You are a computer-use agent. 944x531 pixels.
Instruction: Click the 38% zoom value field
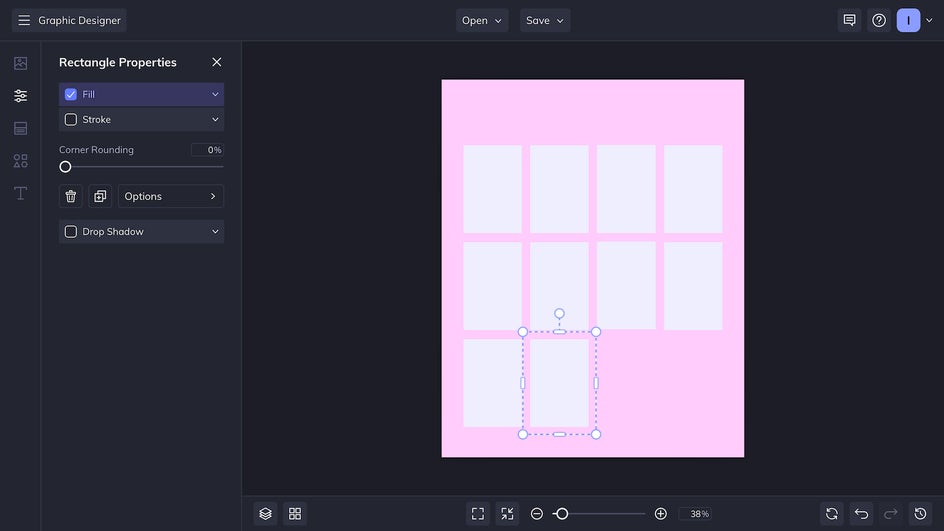(696, 514)
